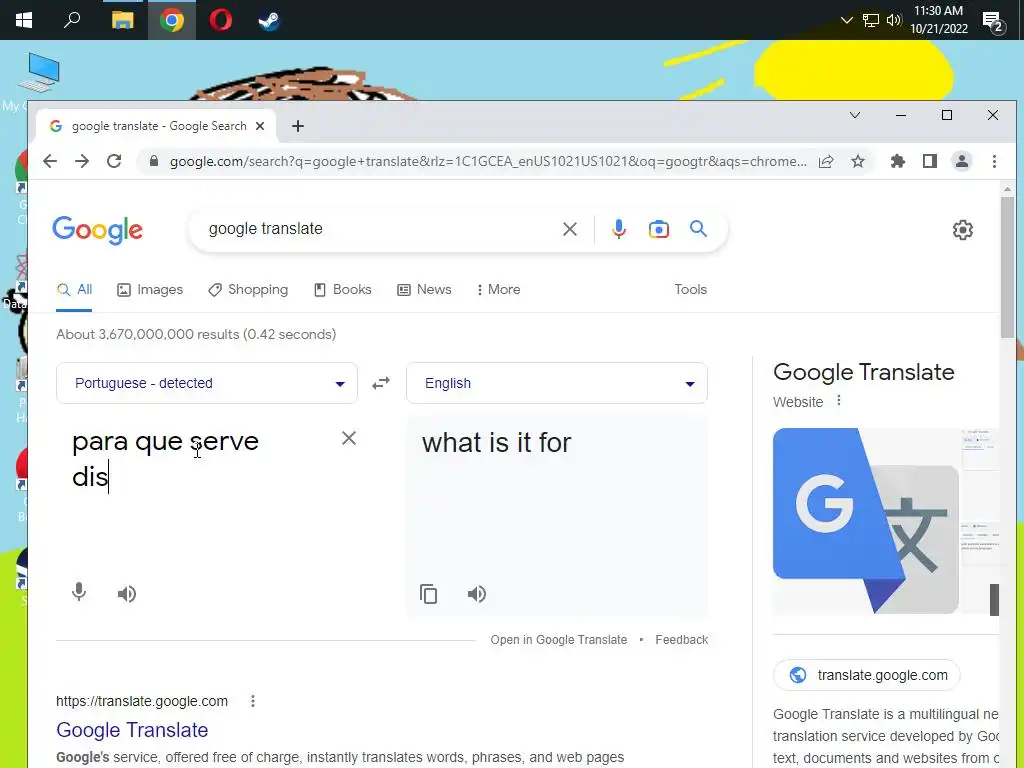Click the address bar URL
The image size is (1024, 768).
pos(488,161)
